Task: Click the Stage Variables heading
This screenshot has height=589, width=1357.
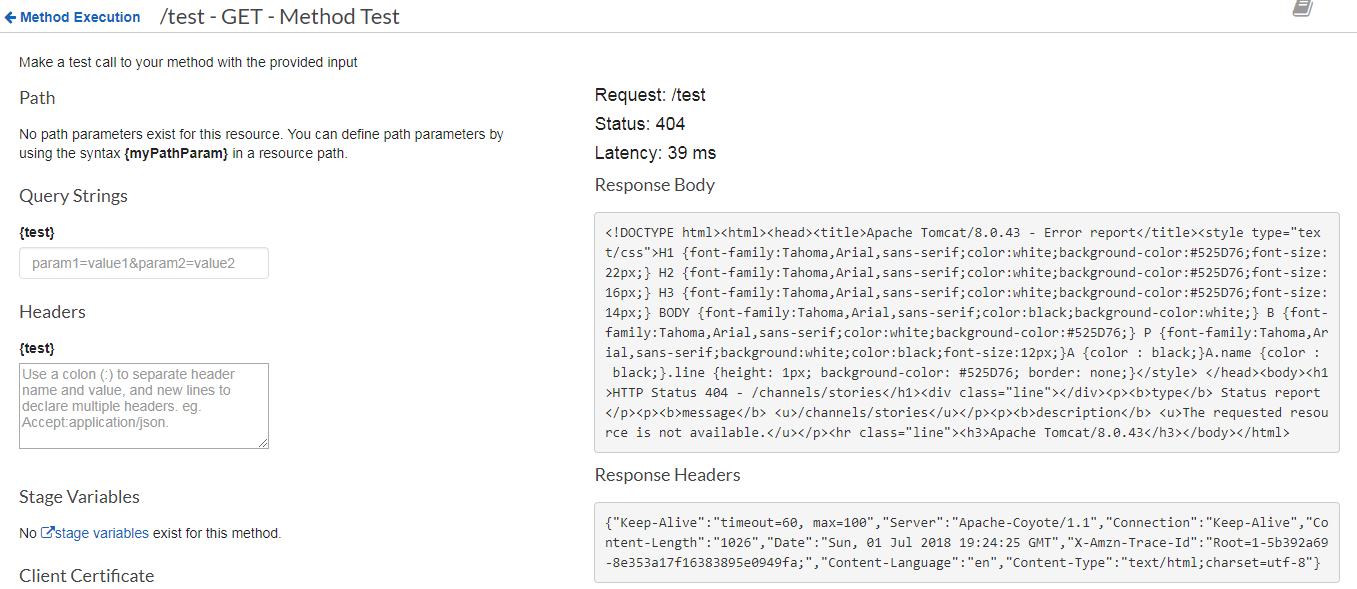Action: [80, 497]
